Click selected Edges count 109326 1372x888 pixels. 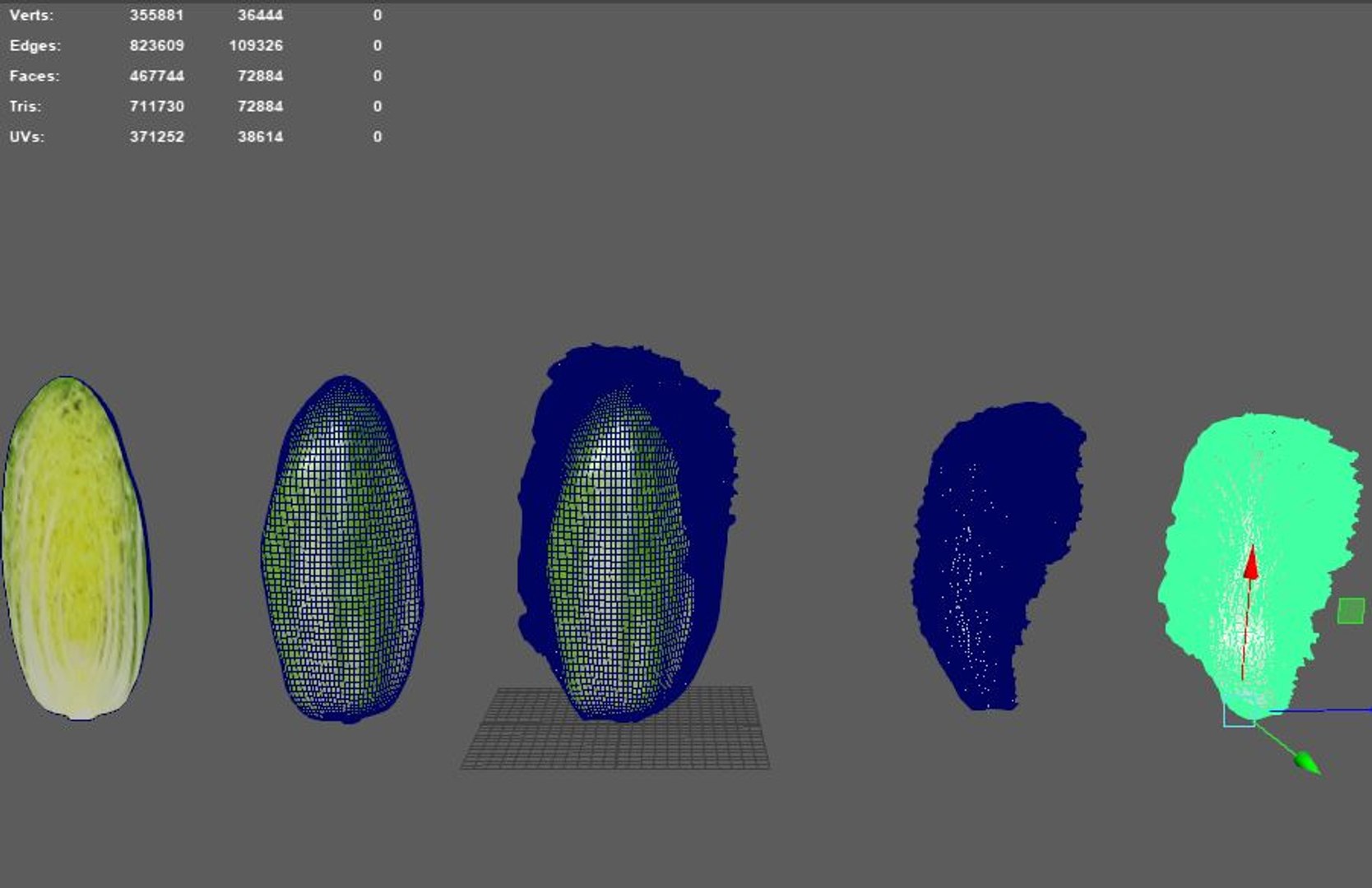[x=256, y=45]
